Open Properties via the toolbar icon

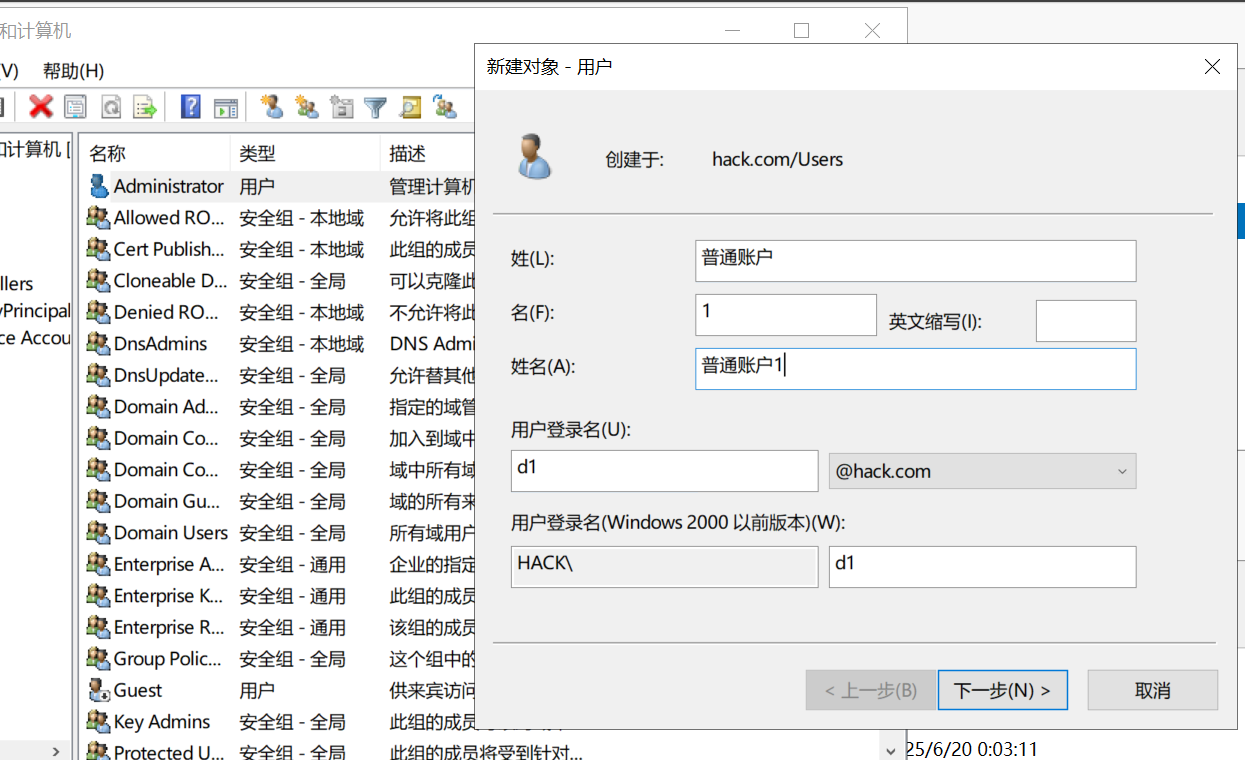tap(76, 107)
